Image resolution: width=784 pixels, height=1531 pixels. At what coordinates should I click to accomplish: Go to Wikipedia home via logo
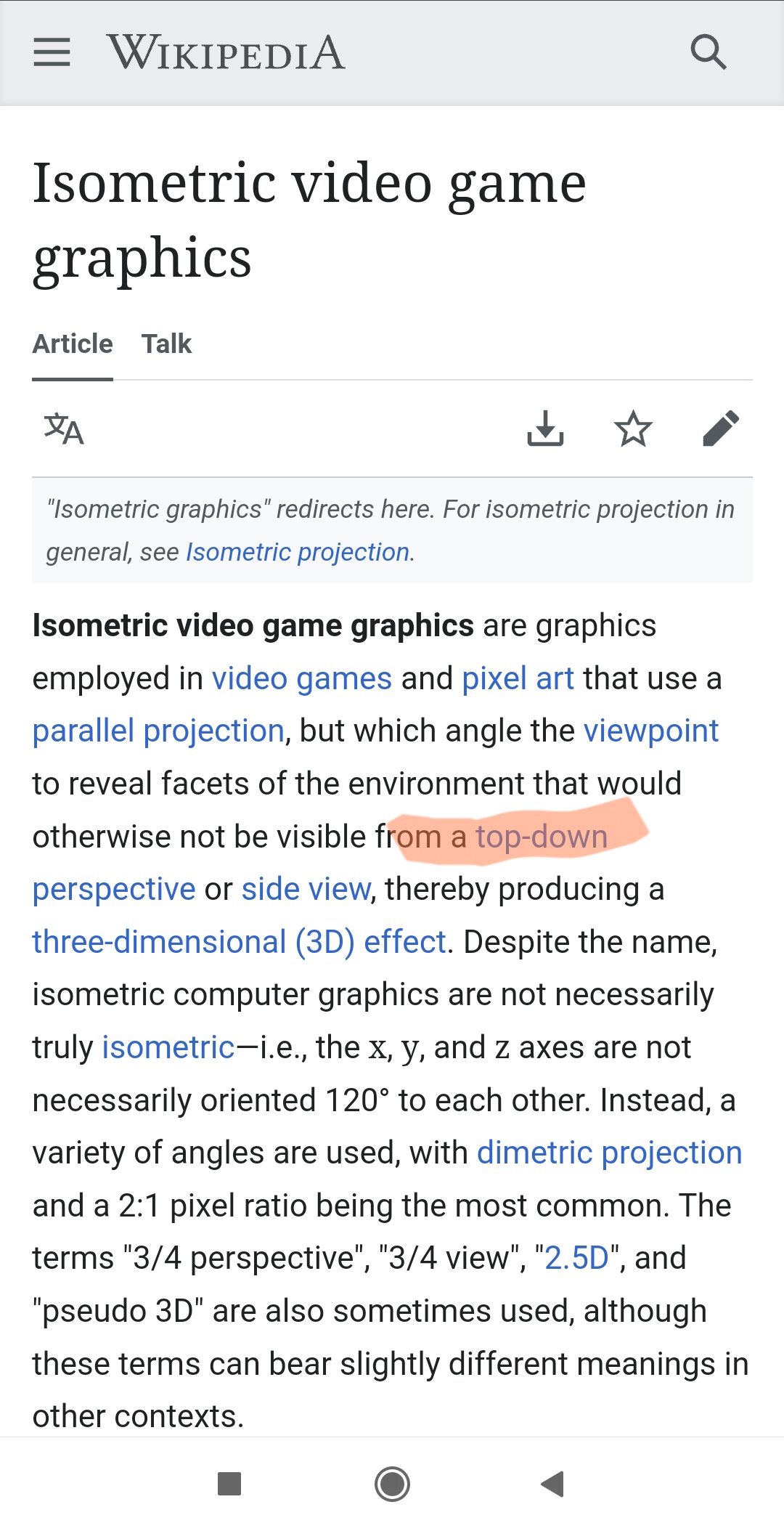click(x=226, y=52)
